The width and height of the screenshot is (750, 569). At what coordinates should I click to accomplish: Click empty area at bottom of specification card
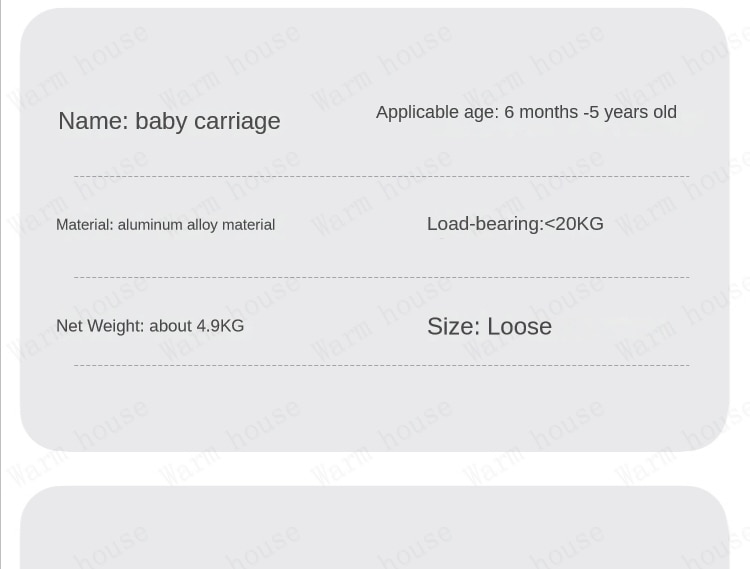pos(375,409)
